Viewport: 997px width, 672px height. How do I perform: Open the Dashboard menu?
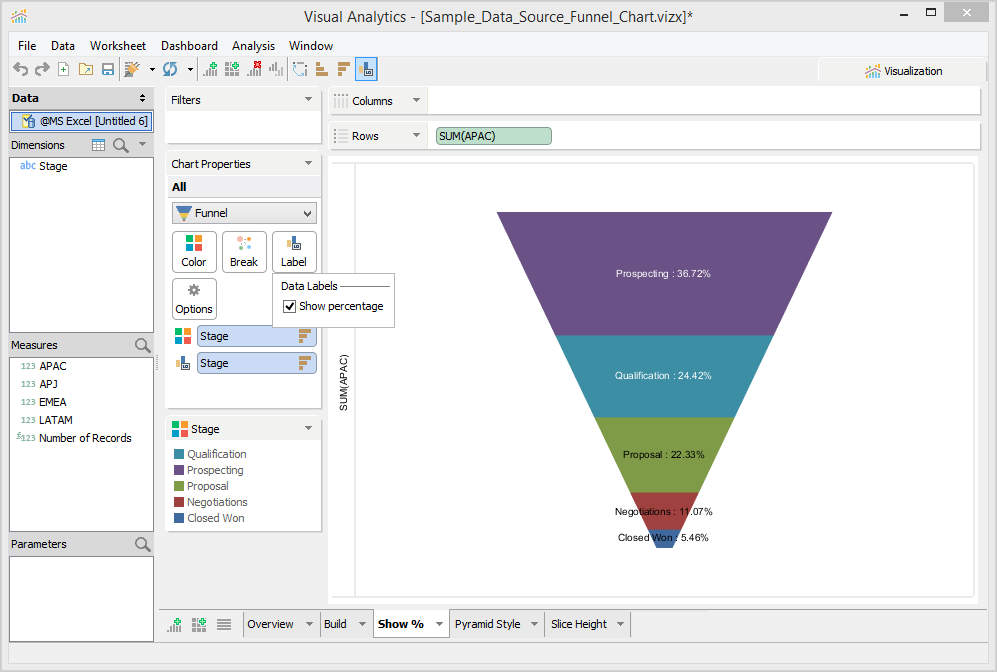(x=189, y=46)
